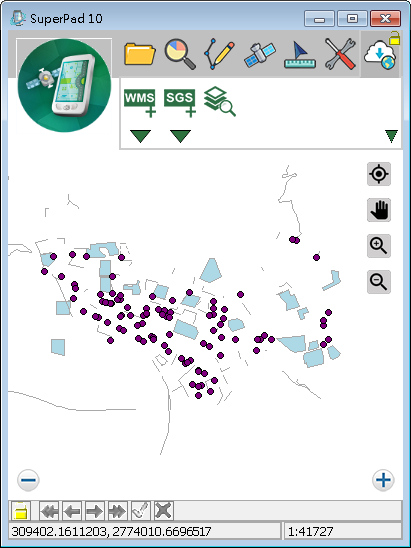Select the measure ruler navigation icon
The width and height of the screenshot is (411, 548).
point(300,54)
